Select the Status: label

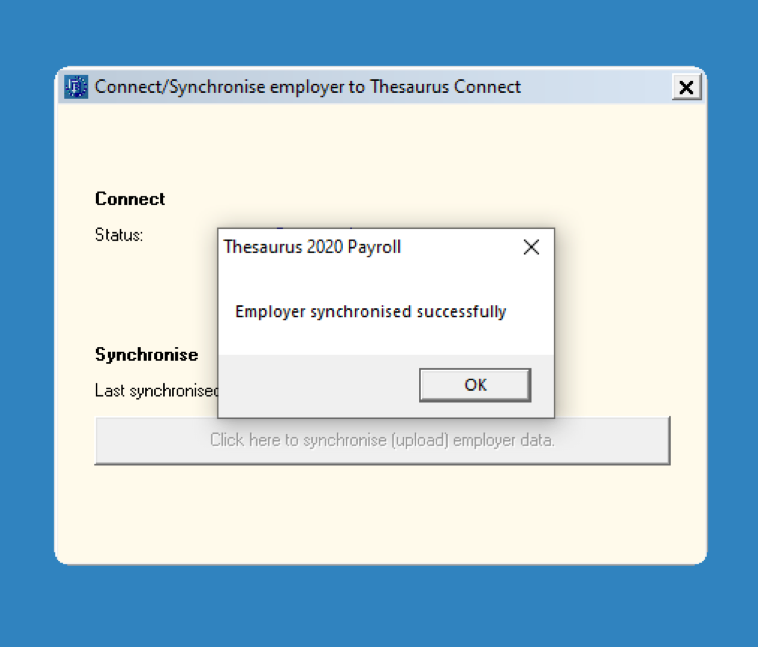(119, 235)
